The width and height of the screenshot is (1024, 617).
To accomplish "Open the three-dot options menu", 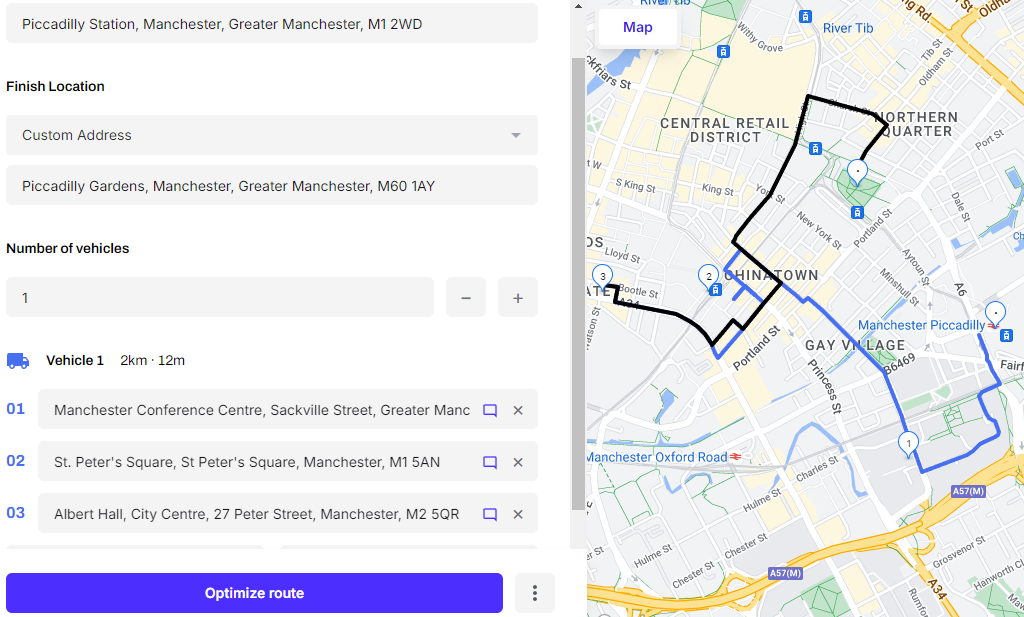I will pos(535,592).
